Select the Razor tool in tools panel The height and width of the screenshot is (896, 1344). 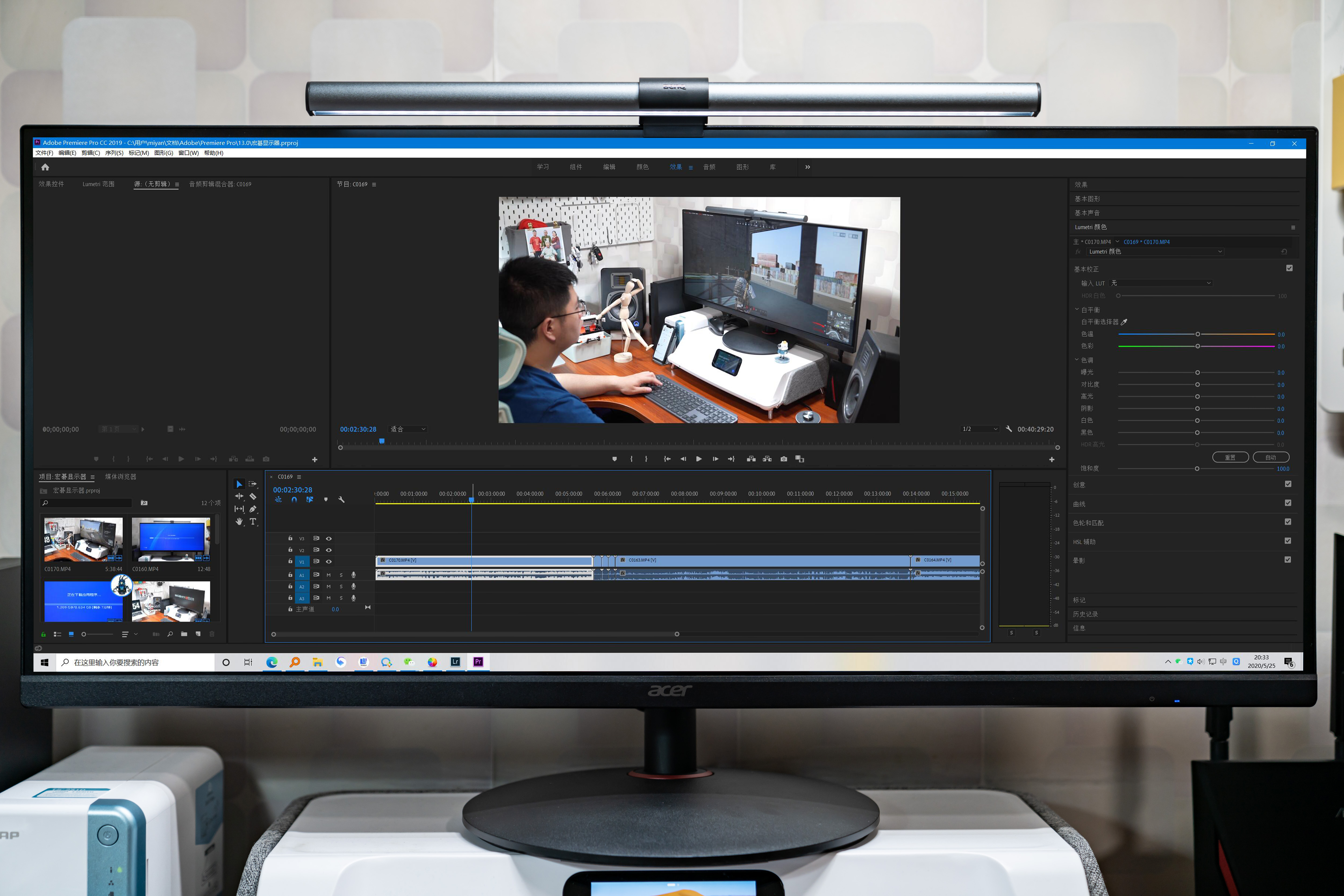coord(253,497)
